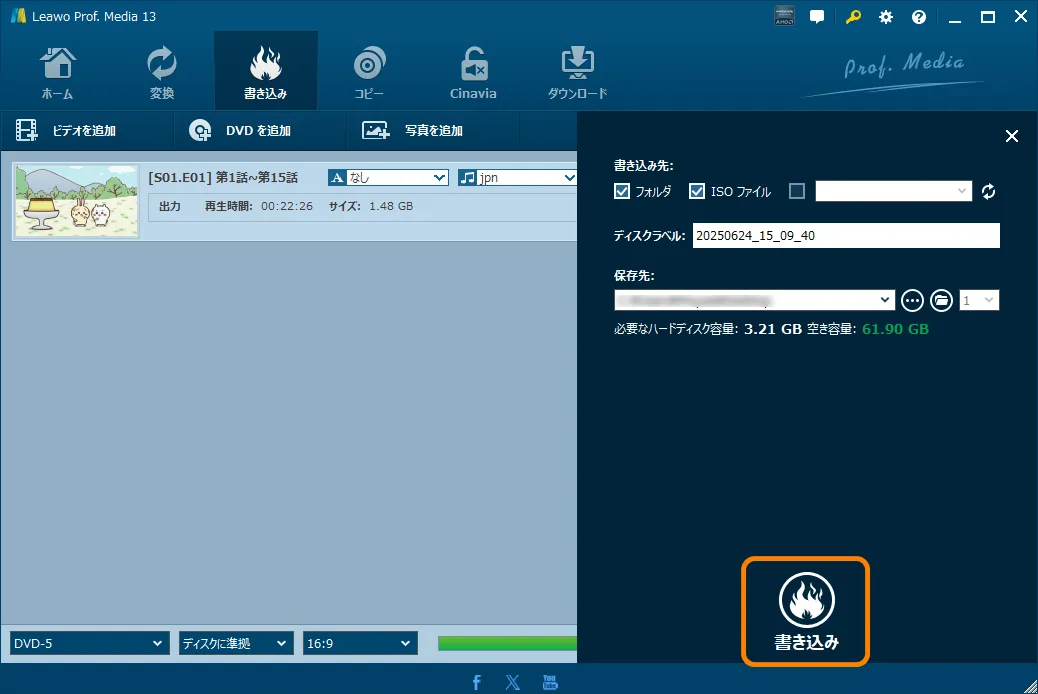Browse for save location with ellipsis button
The width and height of the screenshot is (1038, 694).
pos(912,301)
